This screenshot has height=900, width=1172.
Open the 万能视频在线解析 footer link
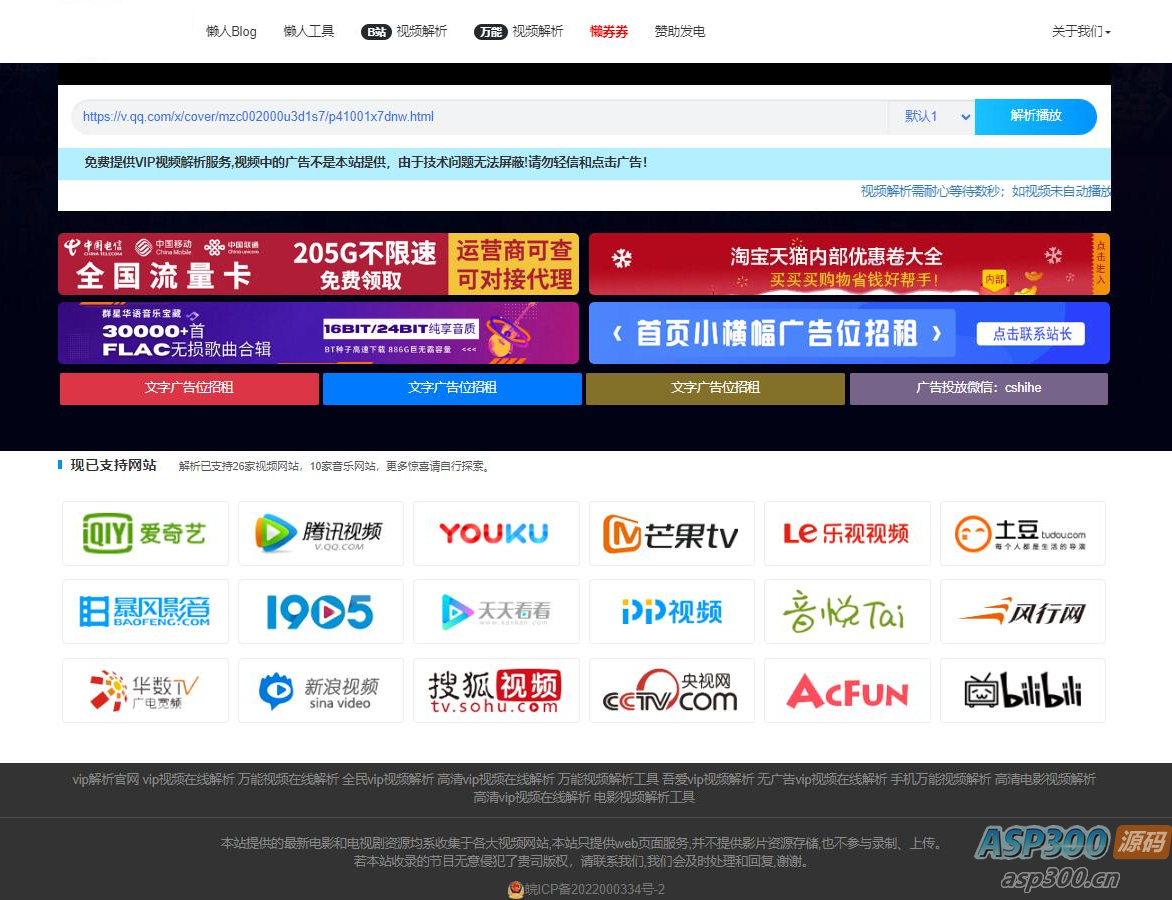[288, 780]
